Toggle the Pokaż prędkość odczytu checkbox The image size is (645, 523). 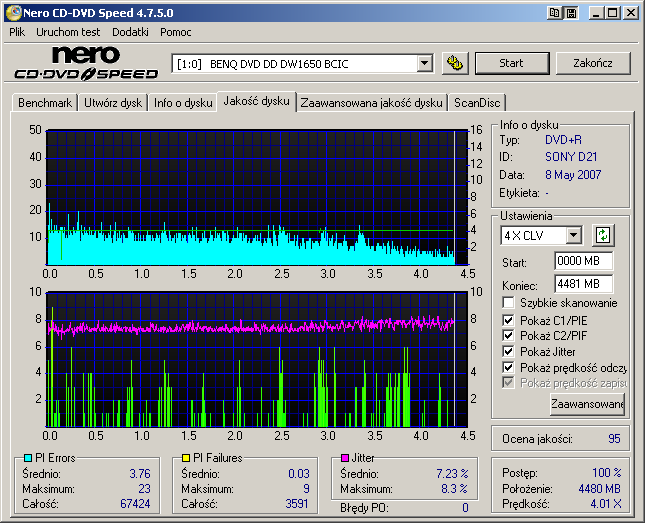(x=508, y=367)
